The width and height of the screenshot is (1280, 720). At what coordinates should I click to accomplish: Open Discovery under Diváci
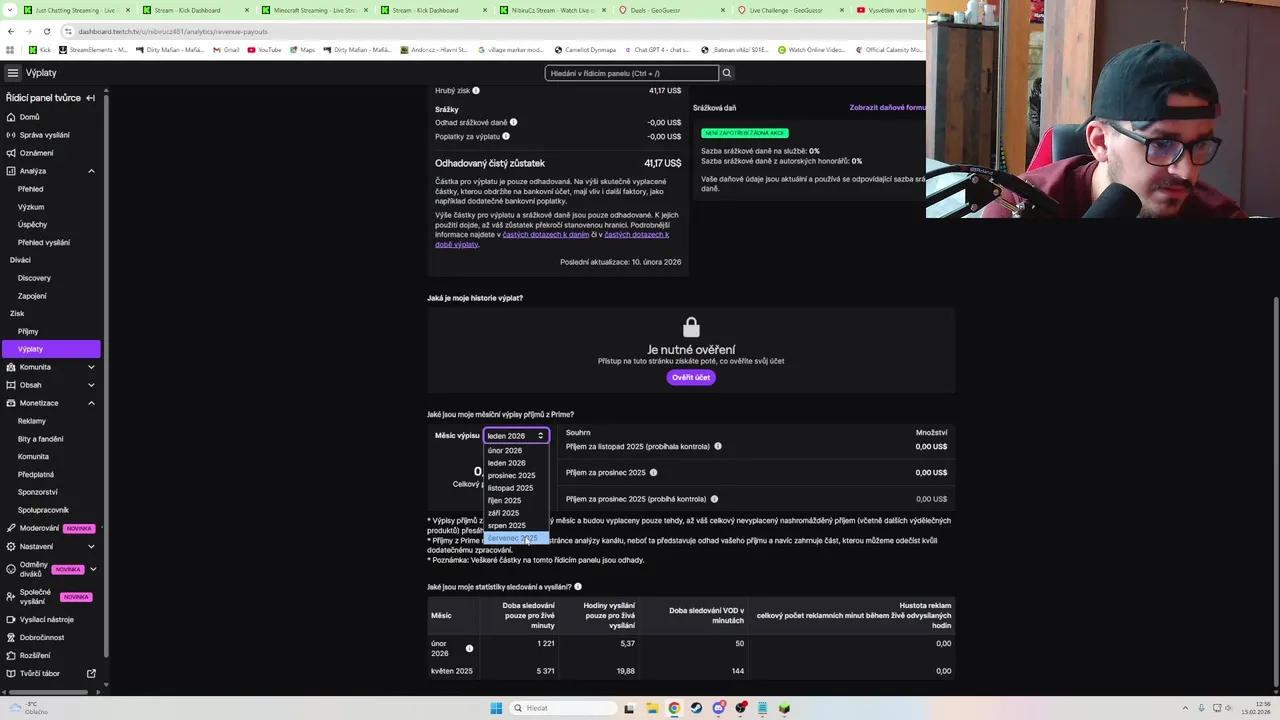tap(34, 278)
